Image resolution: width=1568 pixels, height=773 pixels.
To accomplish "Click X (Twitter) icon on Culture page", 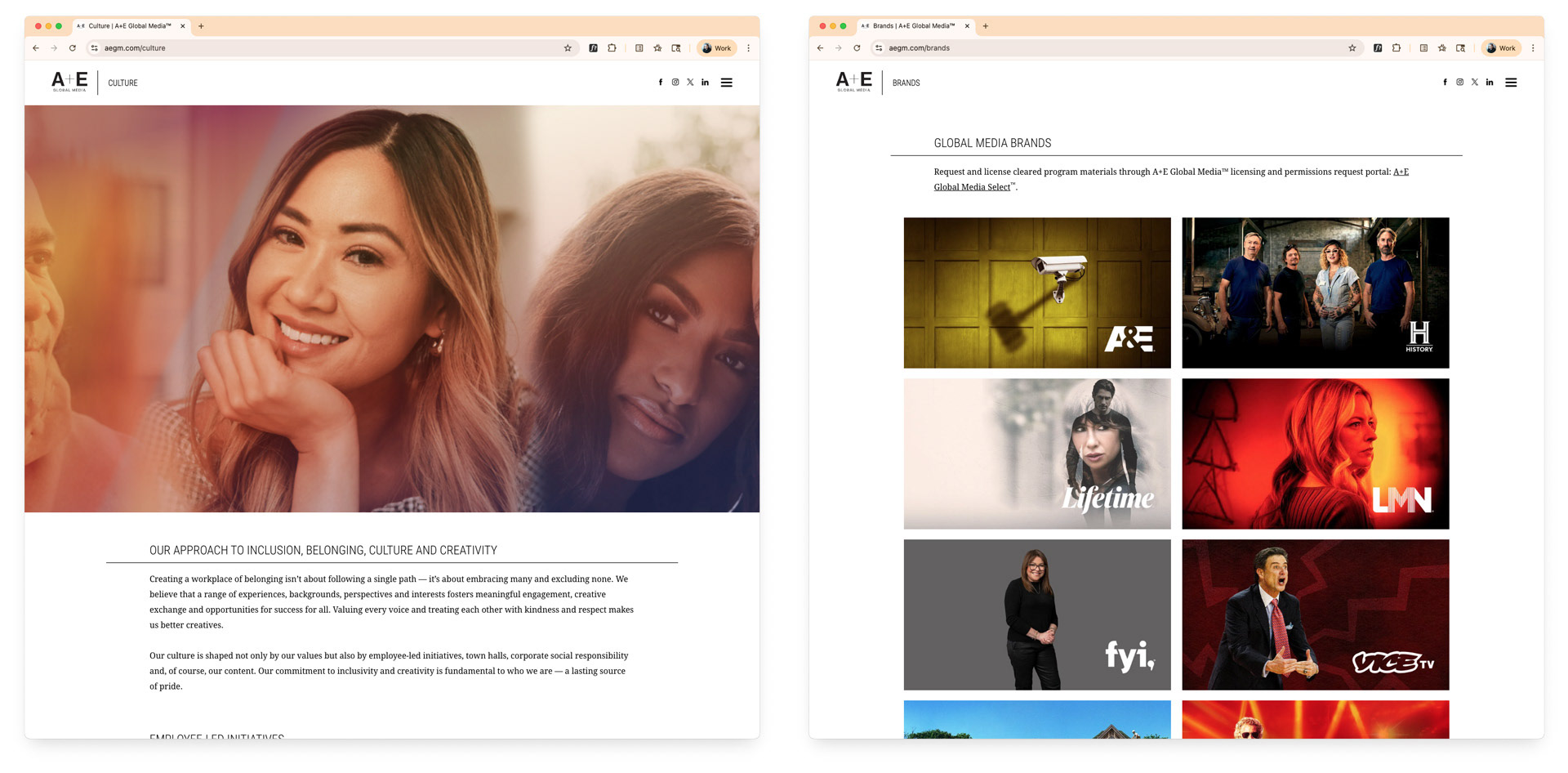I will tap(690, 83).
